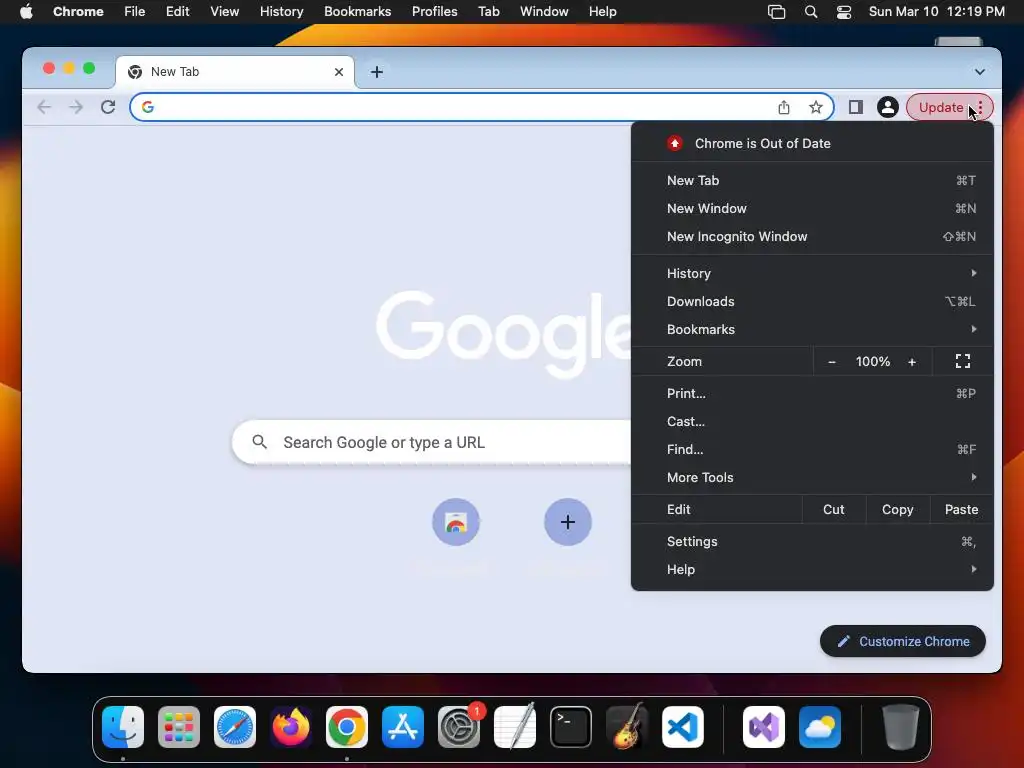
Task: Click the red Update button
Action: pyautogui.click(x=940, y=107)
